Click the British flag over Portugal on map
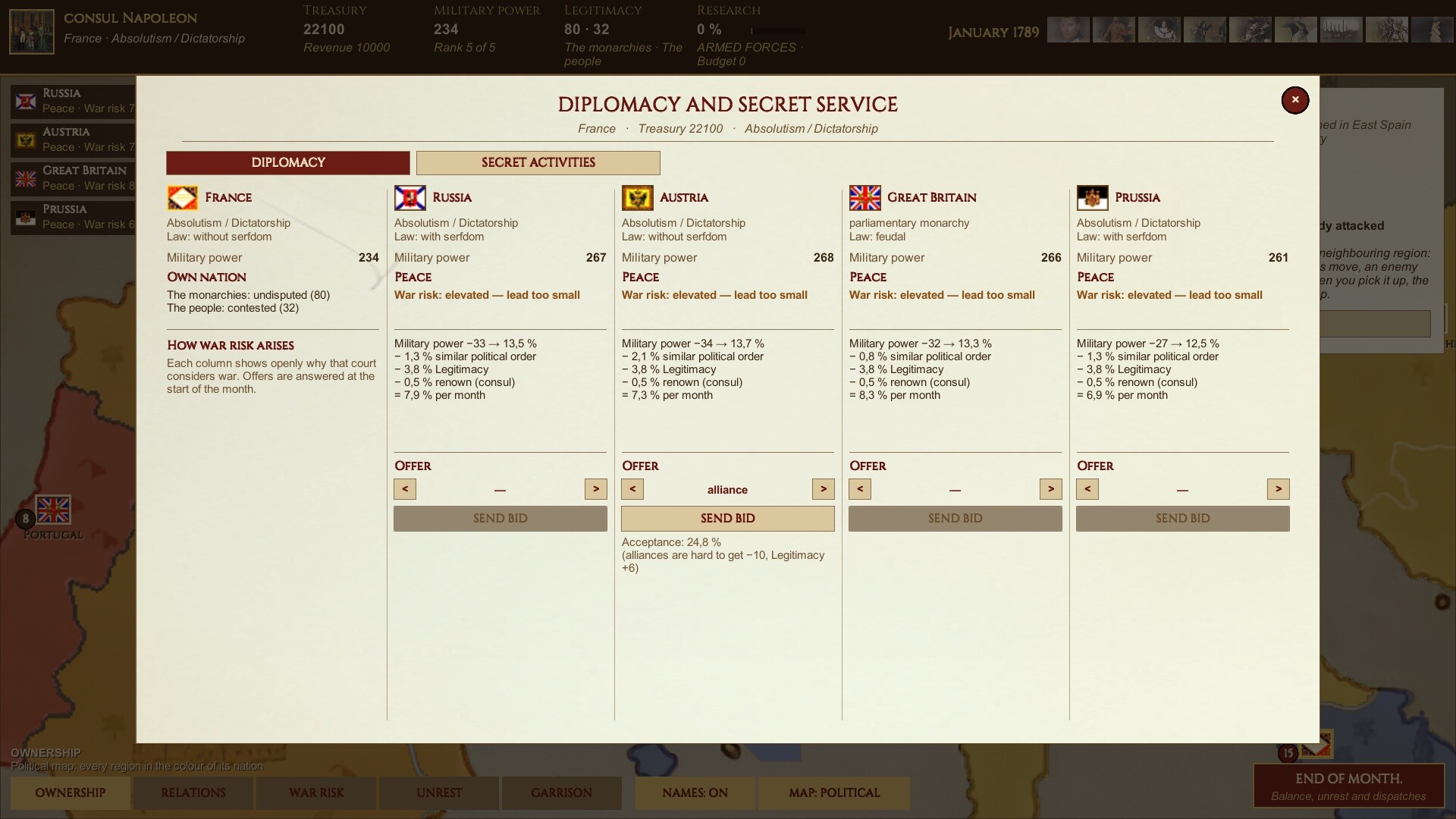1456x819 pixels. point(53,510)
